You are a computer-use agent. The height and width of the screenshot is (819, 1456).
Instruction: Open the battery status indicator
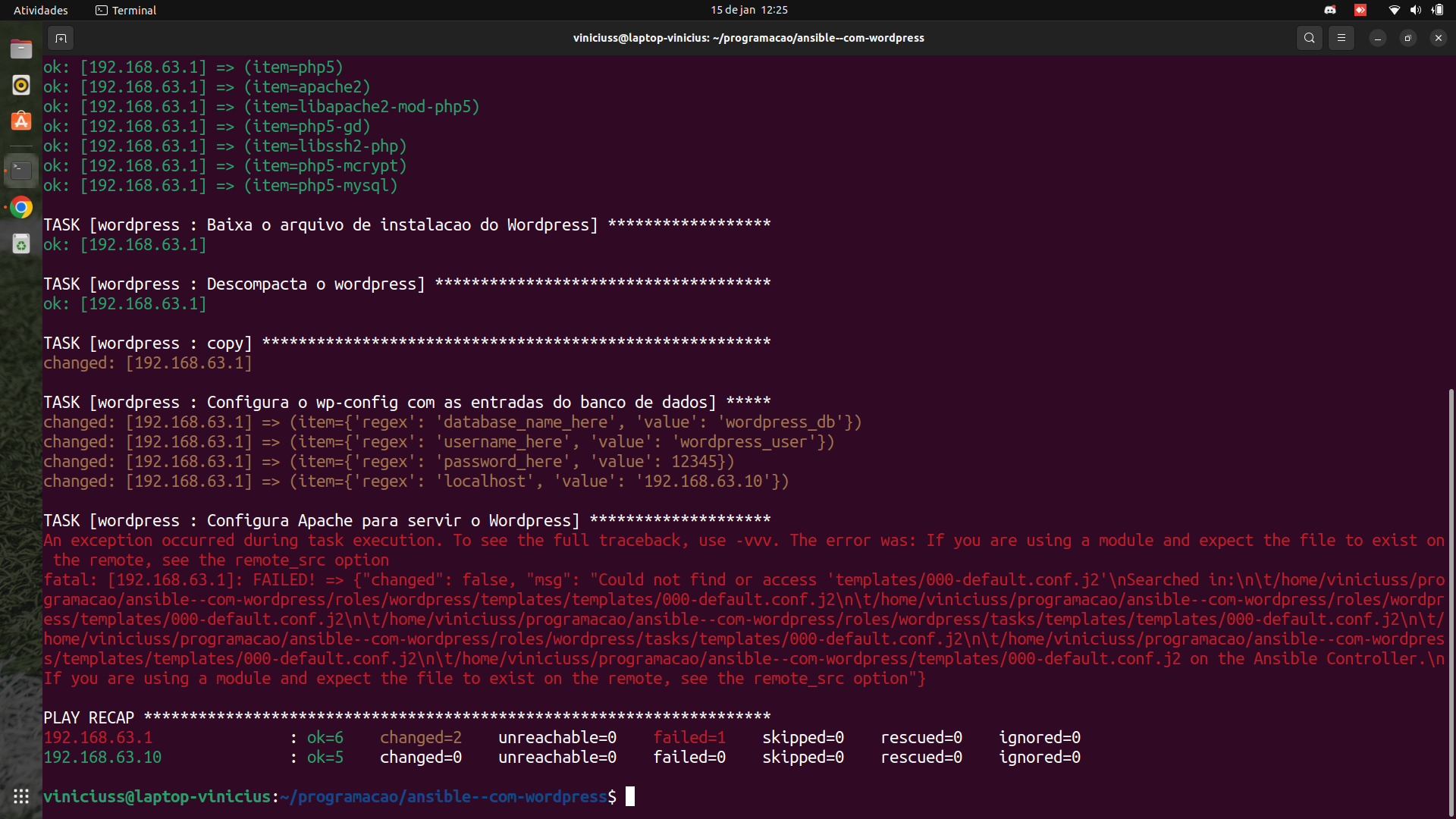point(1437,10)
